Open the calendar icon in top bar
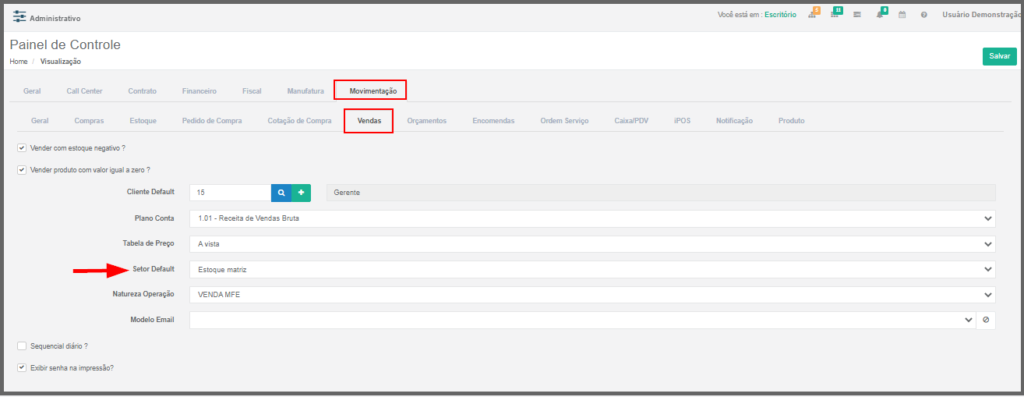Viewport: 1024px width, 397px height. click(902, 14)
